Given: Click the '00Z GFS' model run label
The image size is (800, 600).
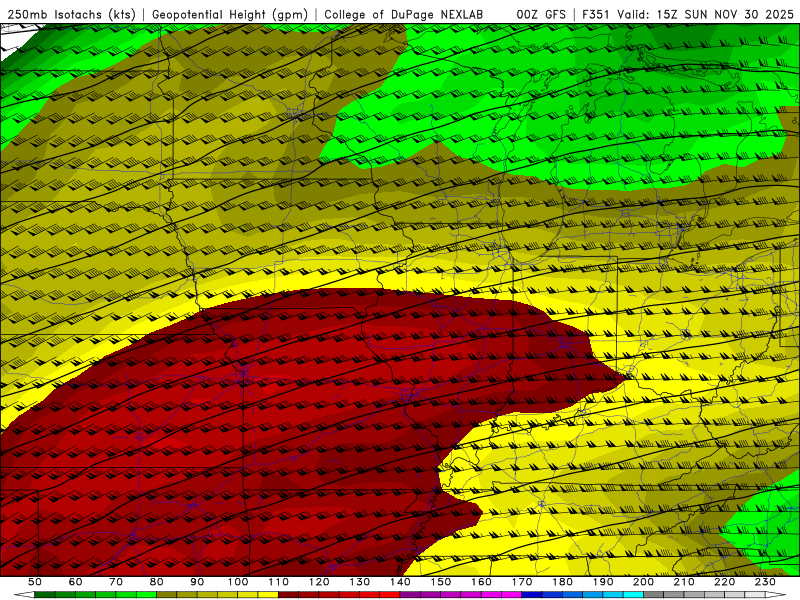Looking at the screenshot, I should [541, 14].
